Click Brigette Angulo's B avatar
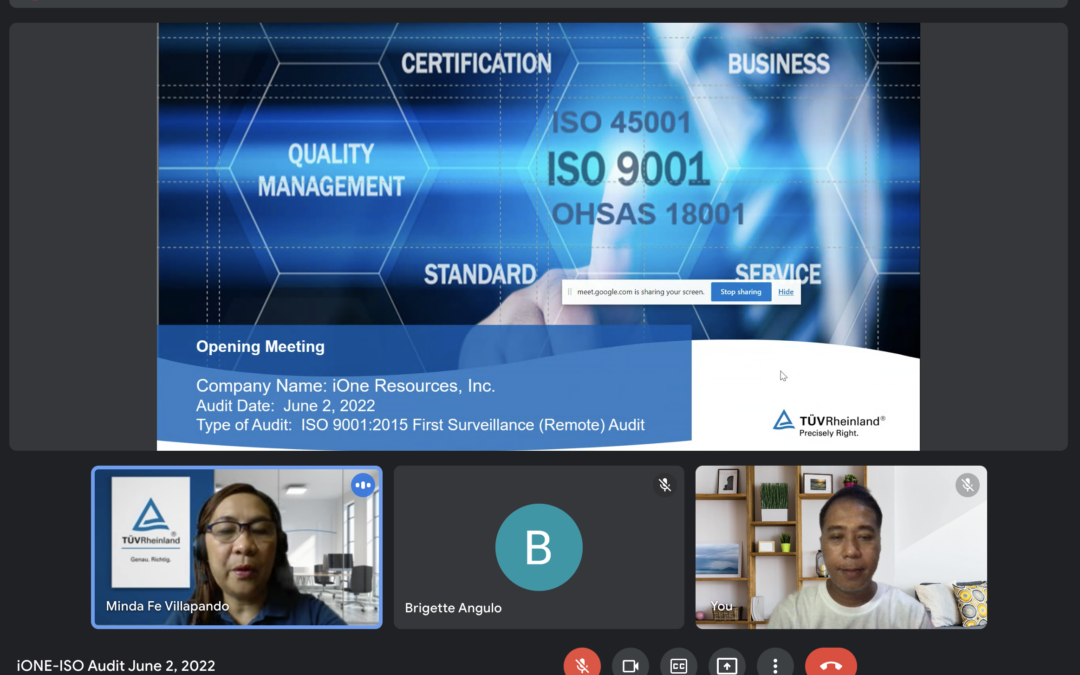Viewport: 1080px width, 675px height. pyautogui.click(x=539, y=547)
